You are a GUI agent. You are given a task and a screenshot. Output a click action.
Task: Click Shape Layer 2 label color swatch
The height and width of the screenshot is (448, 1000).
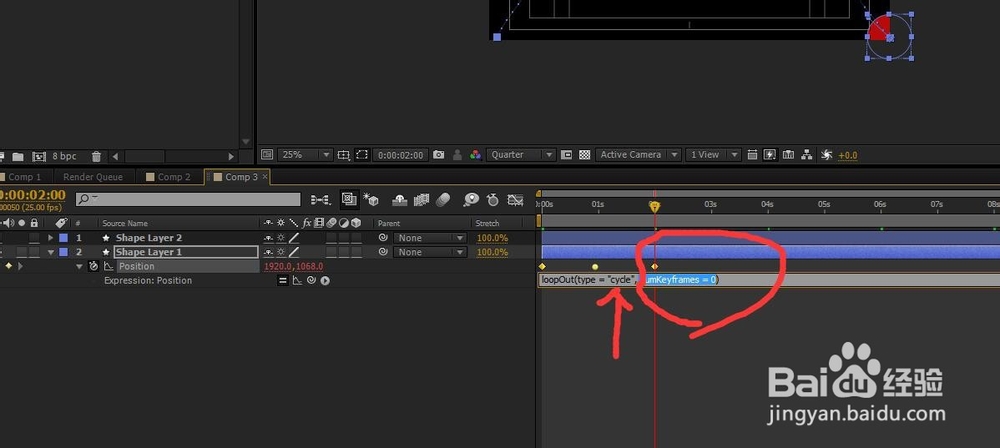pos(63,237)
